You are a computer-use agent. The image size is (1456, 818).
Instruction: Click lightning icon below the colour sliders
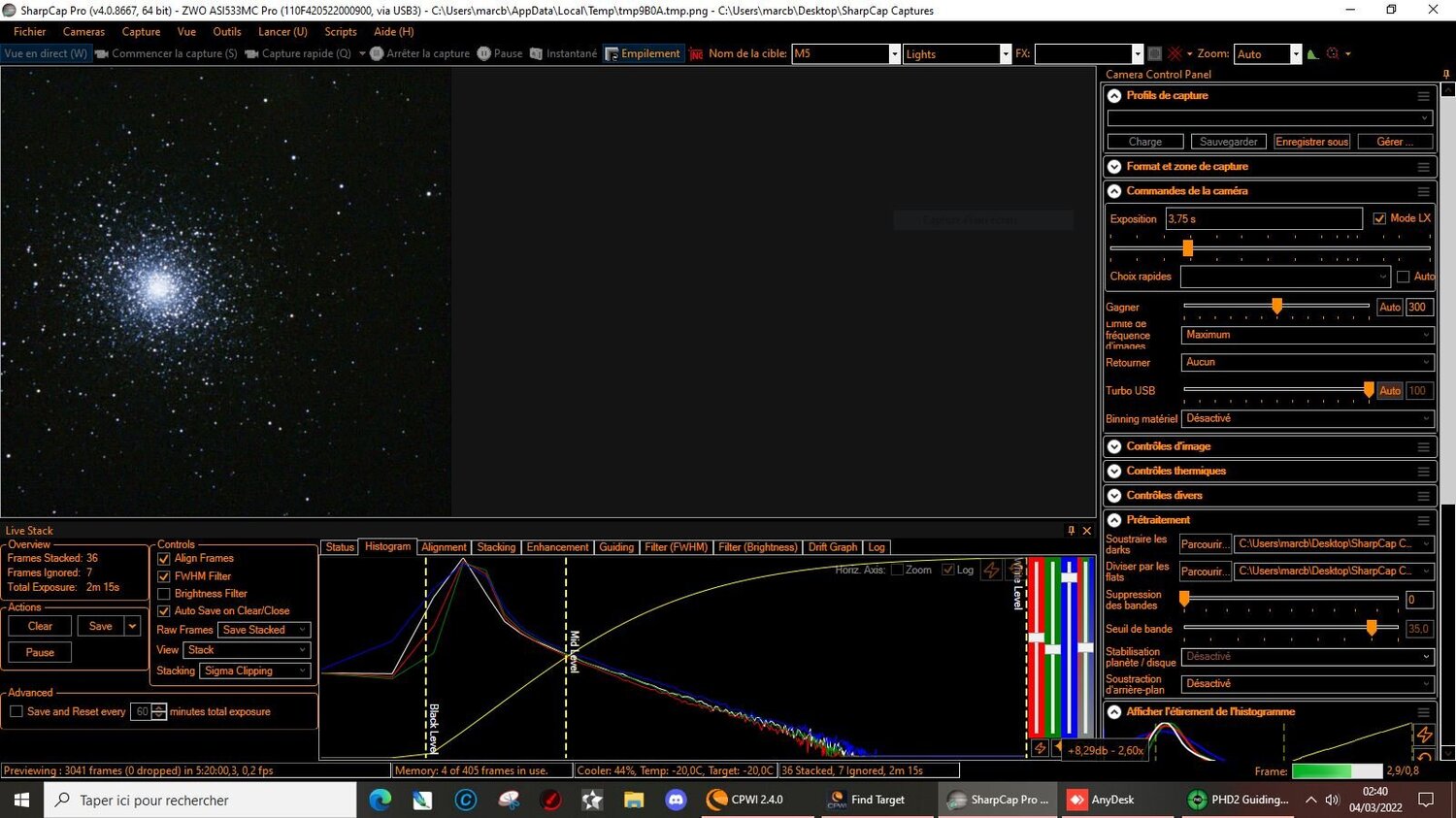point(1040,748)
